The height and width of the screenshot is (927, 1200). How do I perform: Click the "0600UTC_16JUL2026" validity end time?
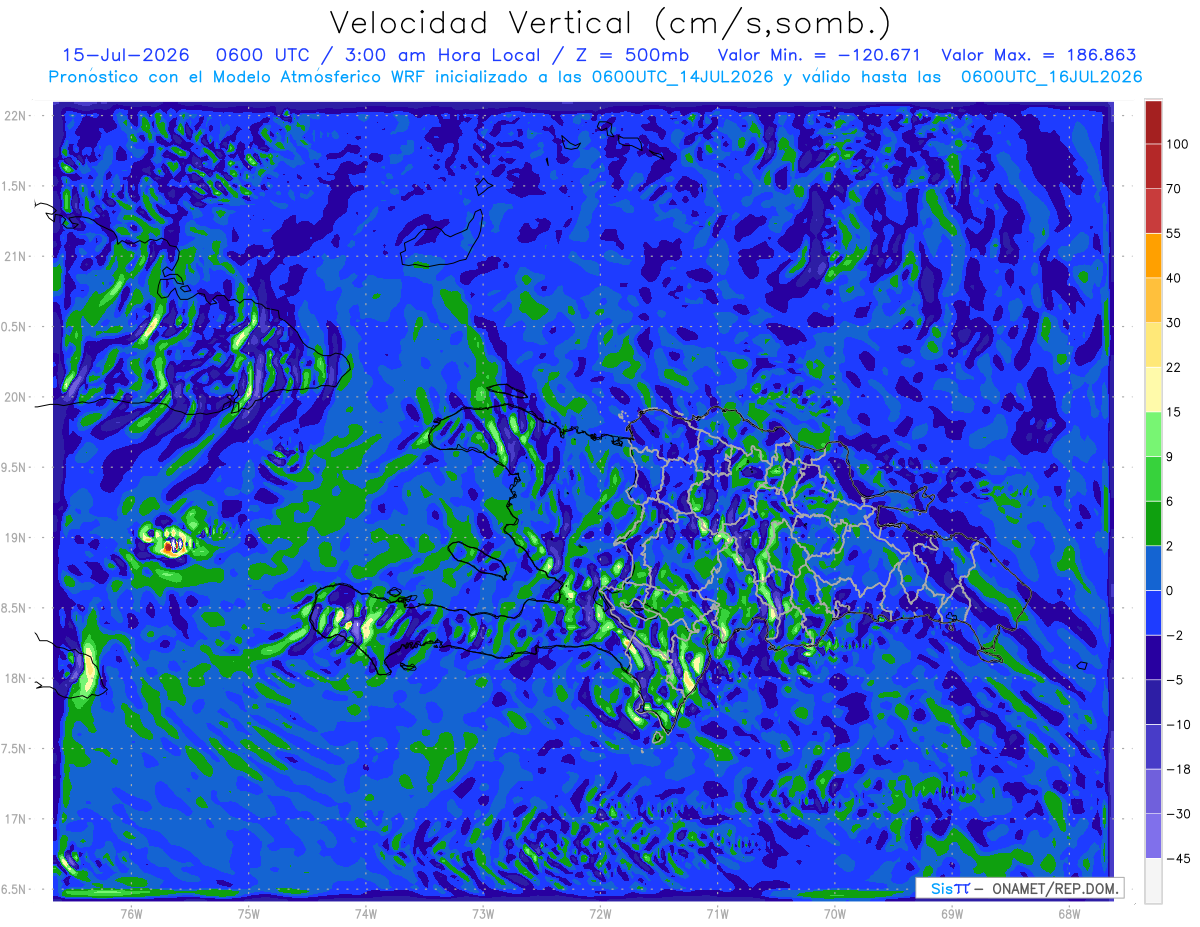click(1051, 77)
